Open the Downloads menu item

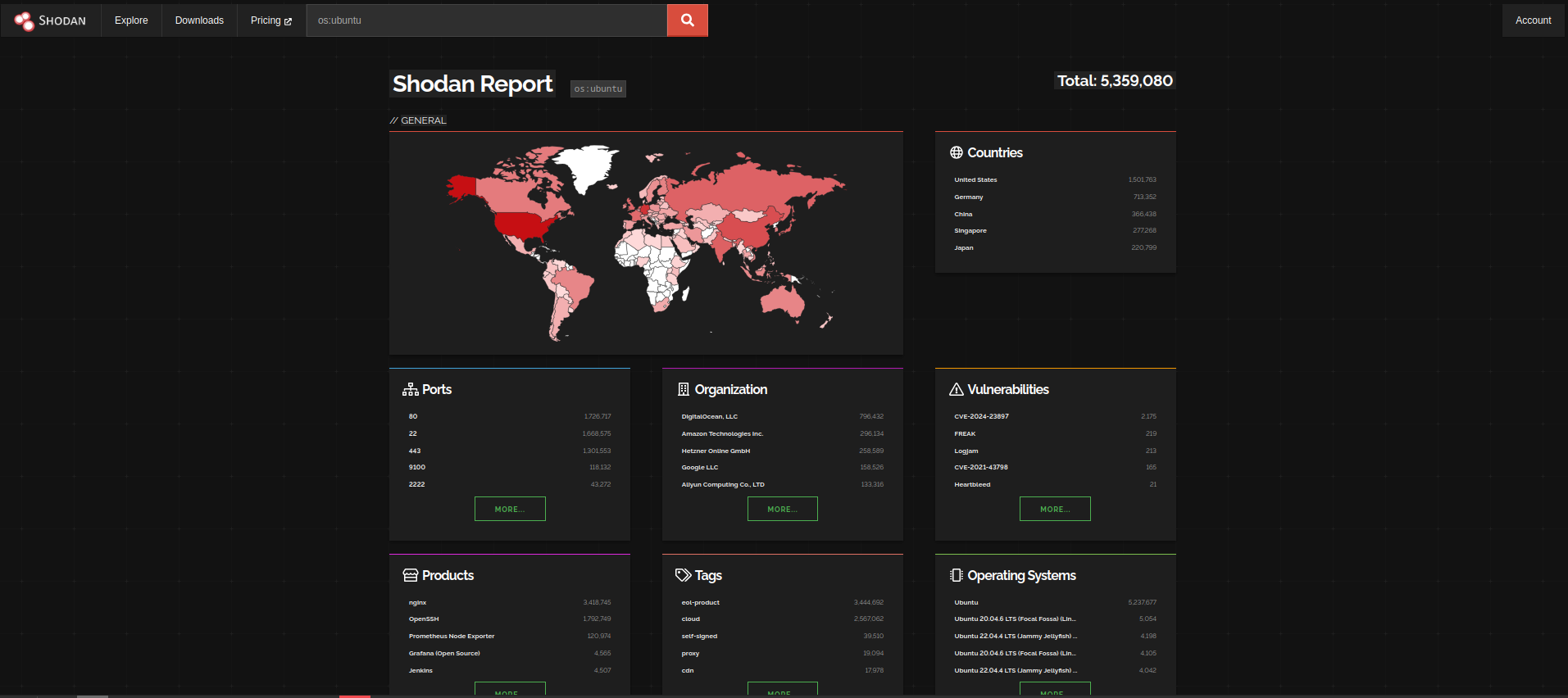(199, 20)
